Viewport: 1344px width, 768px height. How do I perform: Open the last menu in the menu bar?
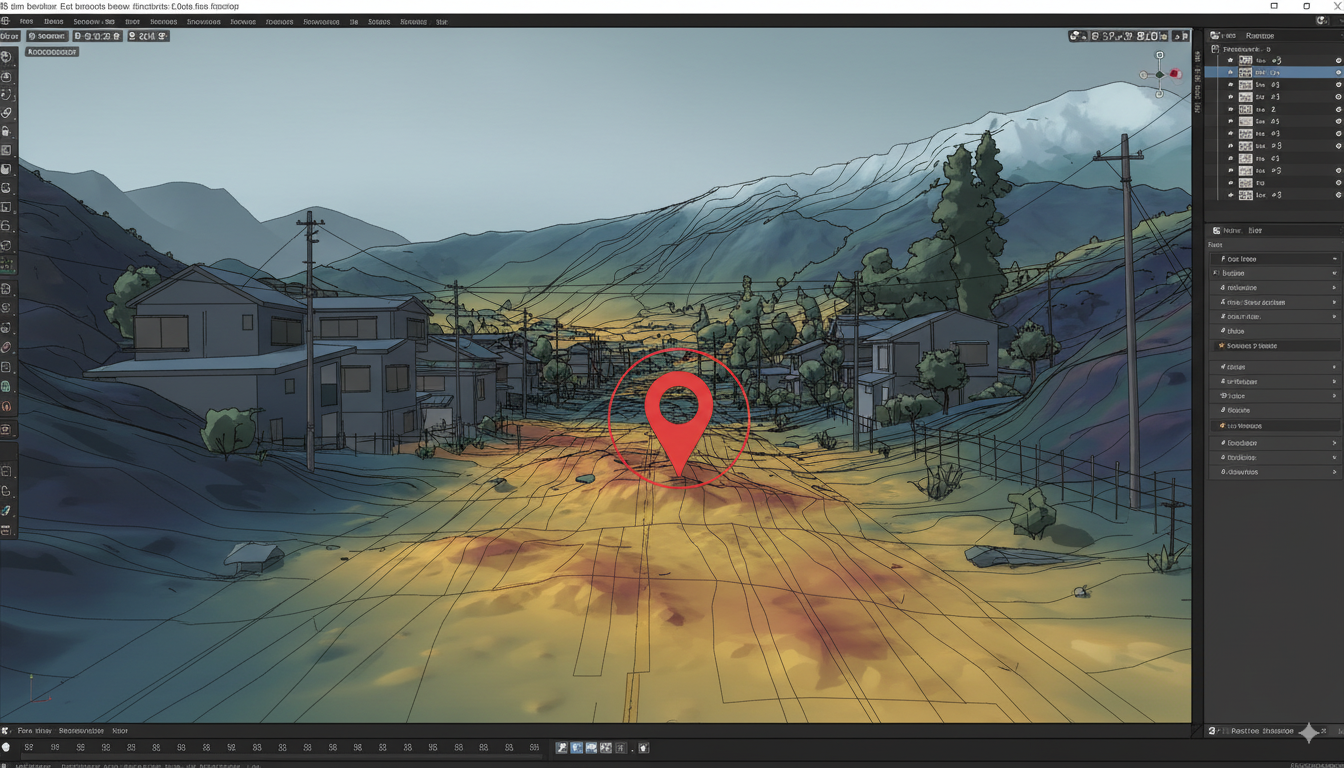click(442, 21)
